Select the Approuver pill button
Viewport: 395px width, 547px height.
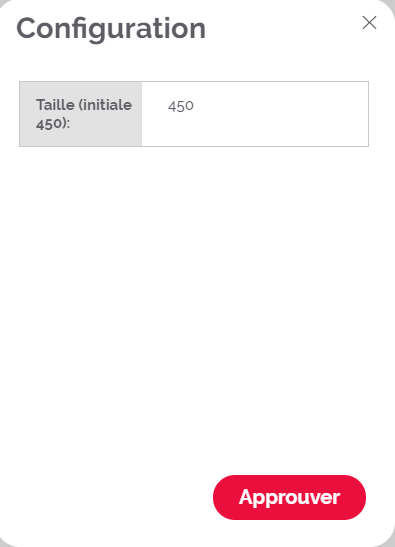[x=289, y=497]
